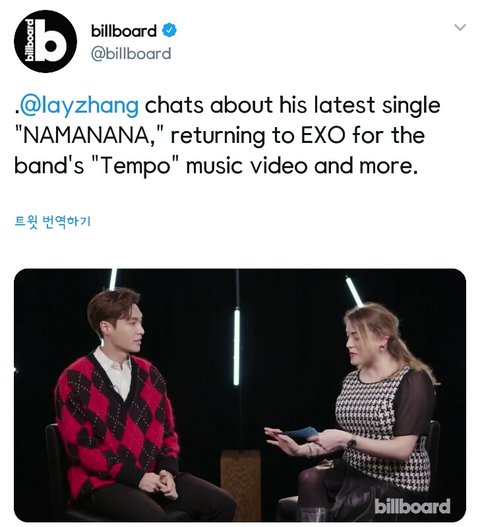Click the slanted light tube above the interviewer

coord(354,291)
